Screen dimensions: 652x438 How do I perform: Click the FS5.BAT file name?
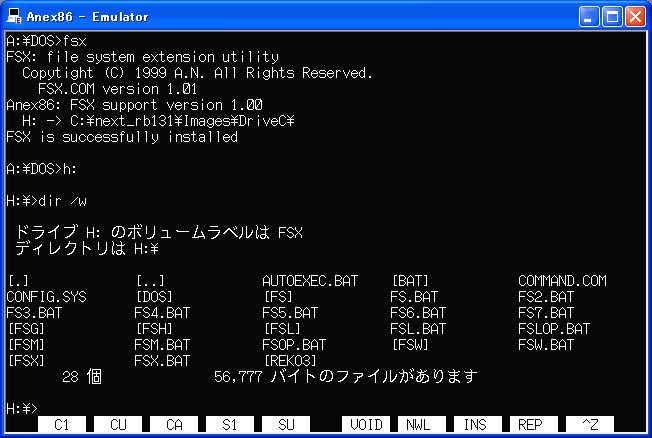(x=290, y=313)
